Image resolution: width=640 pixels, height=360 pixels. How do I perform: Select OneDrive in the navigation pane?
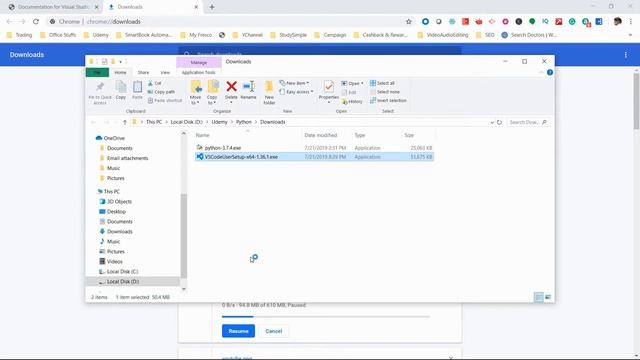[x=110, y=138]
